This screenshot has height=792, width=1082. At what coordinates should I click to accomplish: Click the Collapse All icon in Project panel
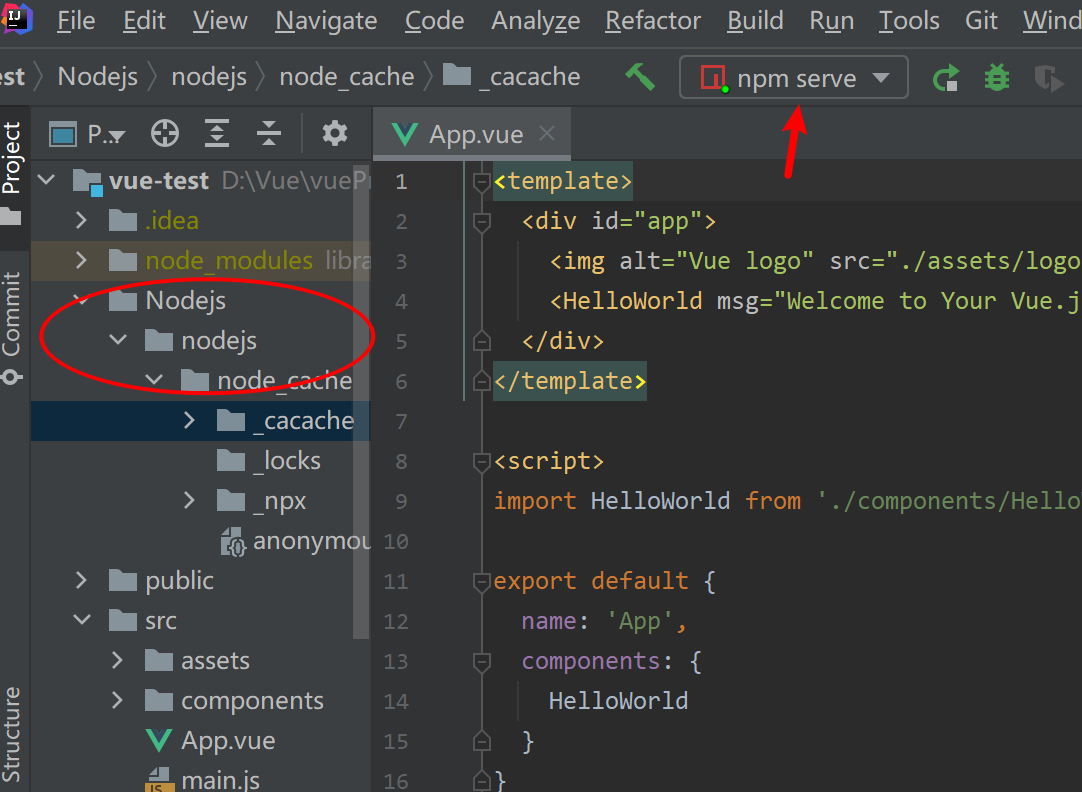[x=268, y=133]
